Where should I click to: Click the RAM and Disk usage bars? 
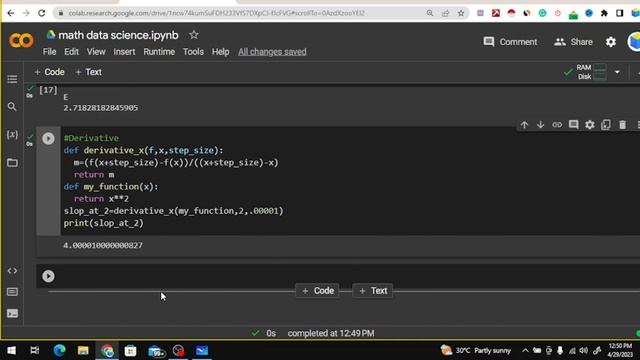tap(599, 72)
